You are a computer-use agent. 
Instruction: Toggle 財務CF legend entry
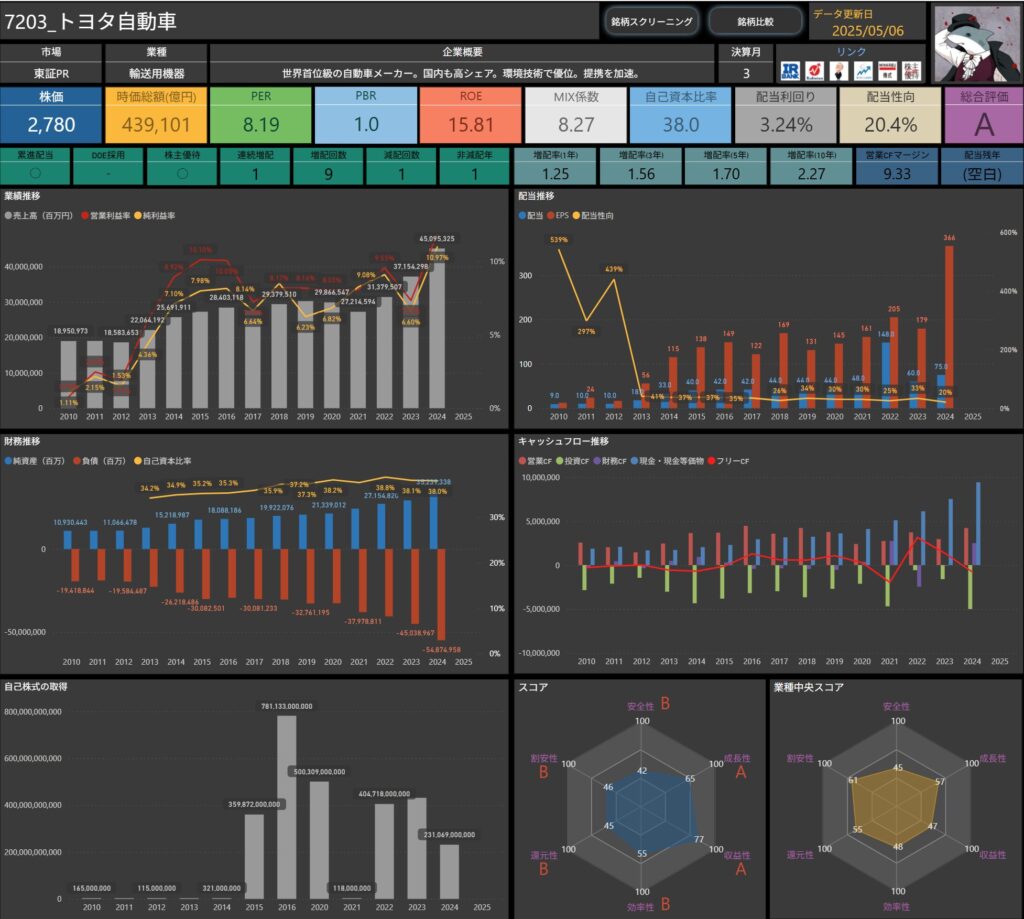click(610, 461)
